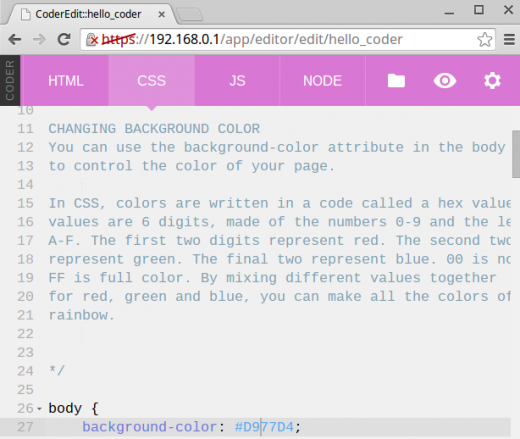The height and width of the screenshot is (439, 520).
Task: Go back with the browser back arrow
Action: pyautogui.click(x=15, y=40)
